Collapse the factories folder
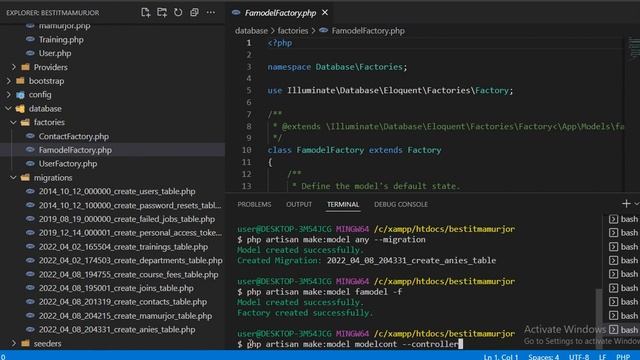The width and height of the screenshot is (640, 360). click(13, 122)
